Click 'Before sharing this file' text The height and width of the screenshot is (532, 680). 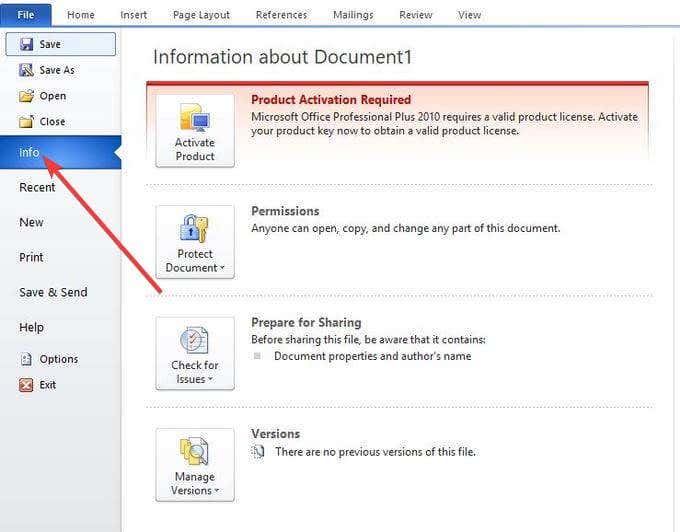(369, 339)
